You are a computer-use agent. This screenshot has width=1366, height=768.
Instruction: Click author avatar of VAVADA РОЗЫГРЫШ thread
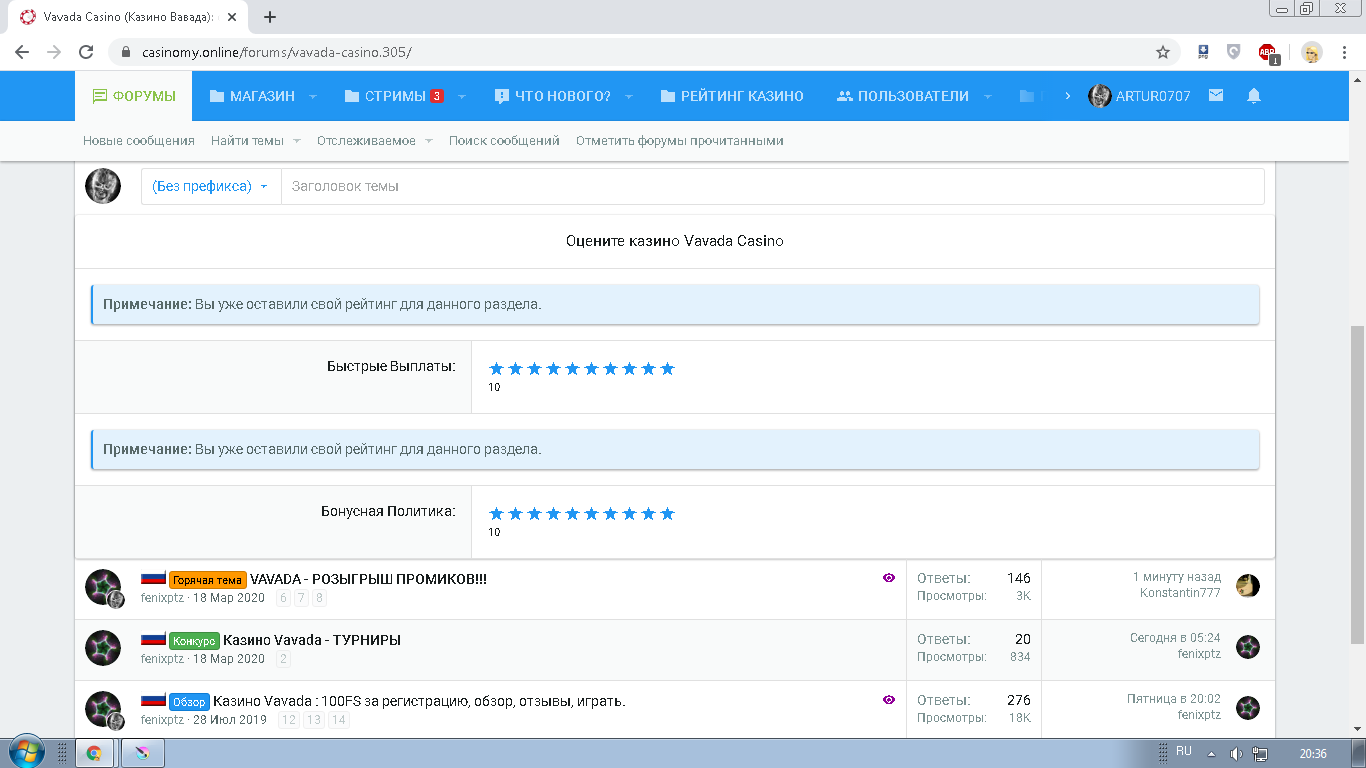[x=103, y=588]
